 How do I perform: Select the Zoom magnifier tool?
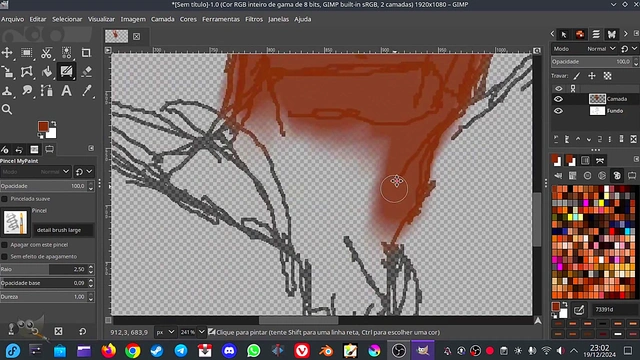click(x=7, y=109)
